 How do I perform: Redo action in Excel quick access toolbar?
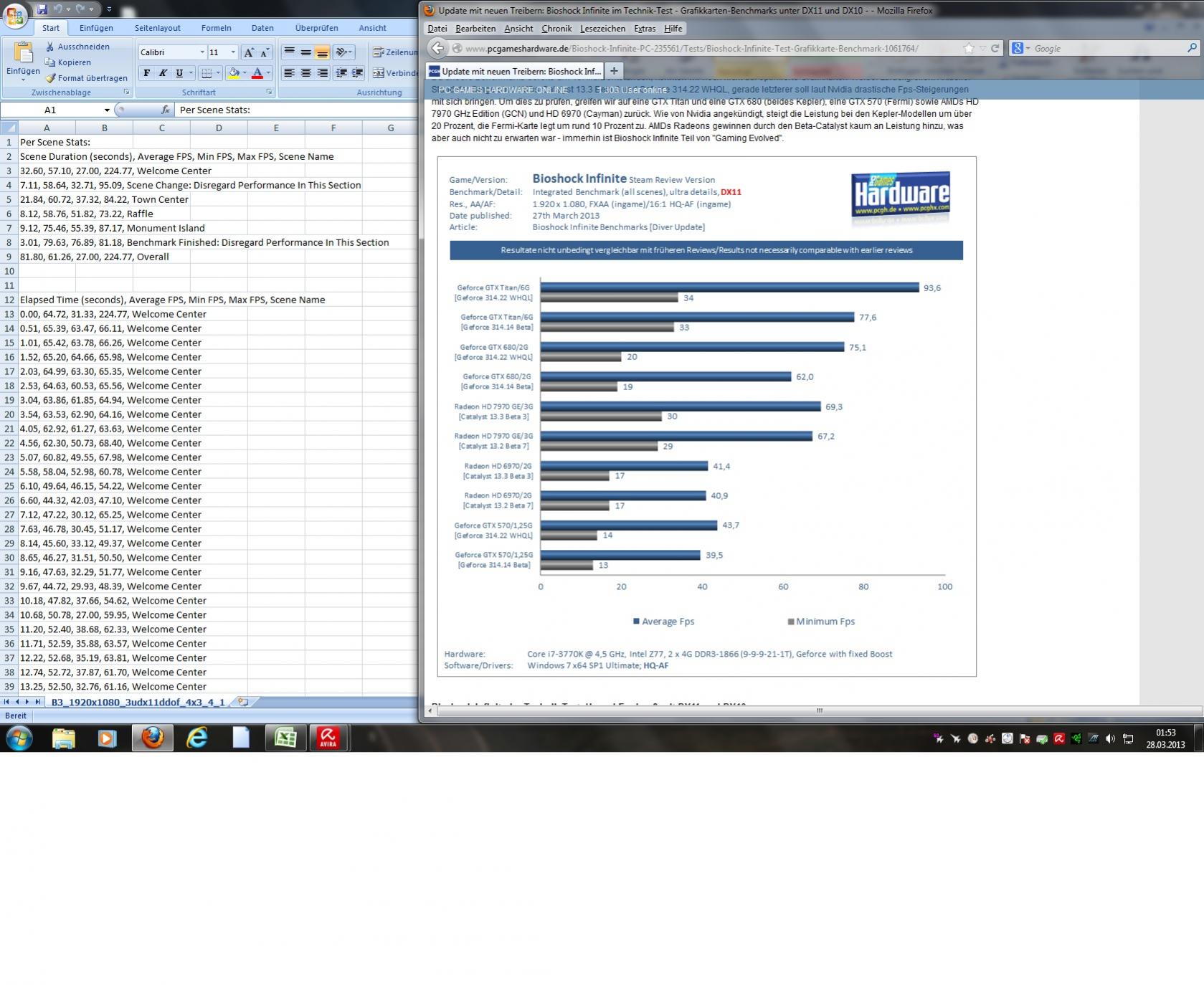[80, 9]
